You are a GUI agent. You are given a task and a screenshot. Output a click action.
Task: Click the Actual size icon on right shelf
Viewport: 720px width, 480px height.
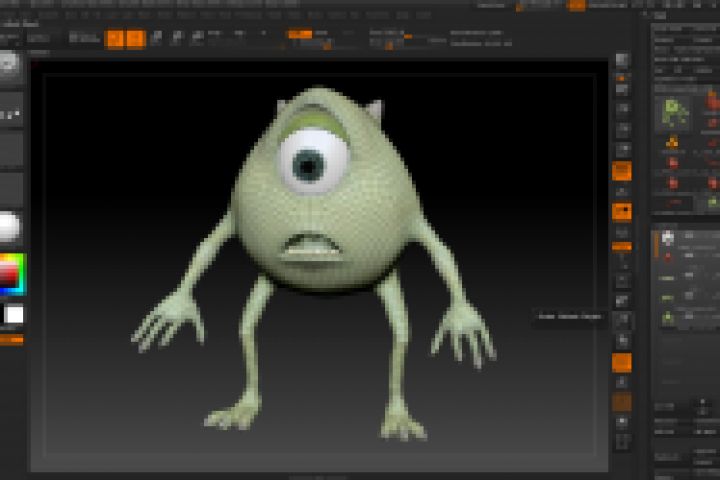pyautogui.click(x=622, y=129)
